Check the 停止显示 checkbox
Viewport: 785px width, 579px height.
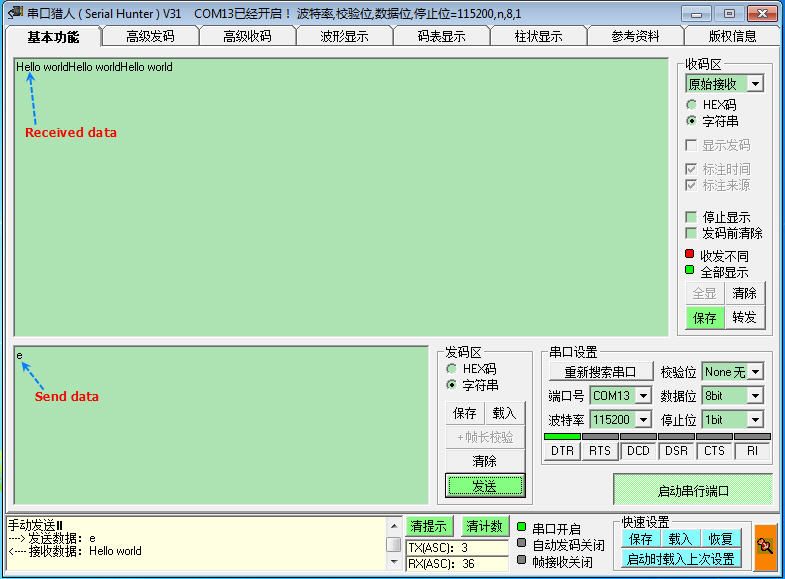tap(691, 217)
